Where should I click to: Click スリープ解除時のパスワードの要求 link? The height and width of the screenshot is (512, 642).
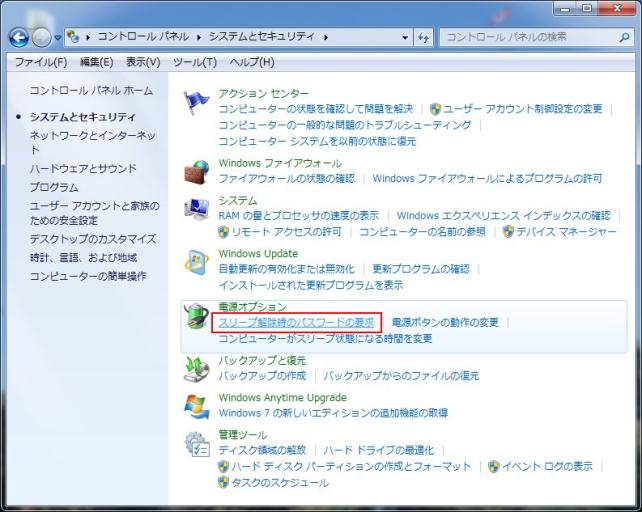296,323
